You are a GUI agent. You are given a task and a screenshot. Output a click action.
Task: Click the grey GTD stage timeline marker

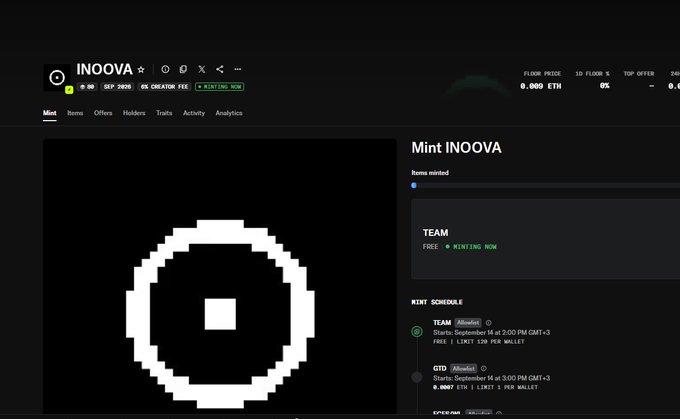point(417,377)
